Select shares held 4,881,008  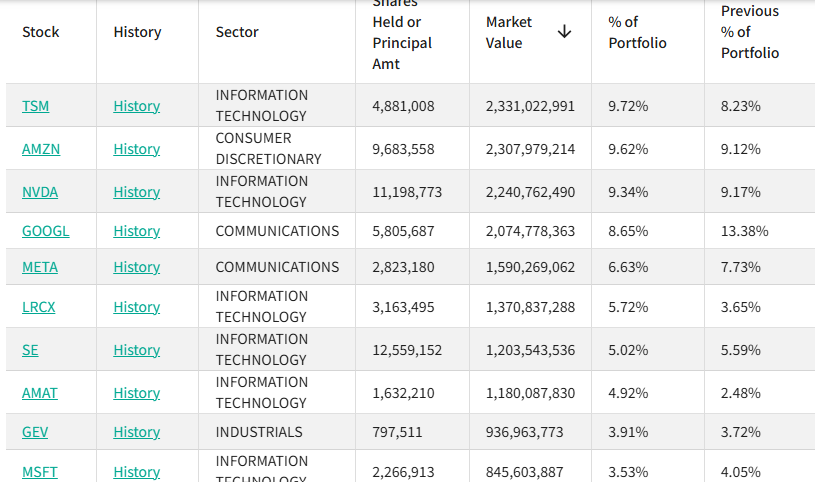pyautogui.click(x=403, y=106)
